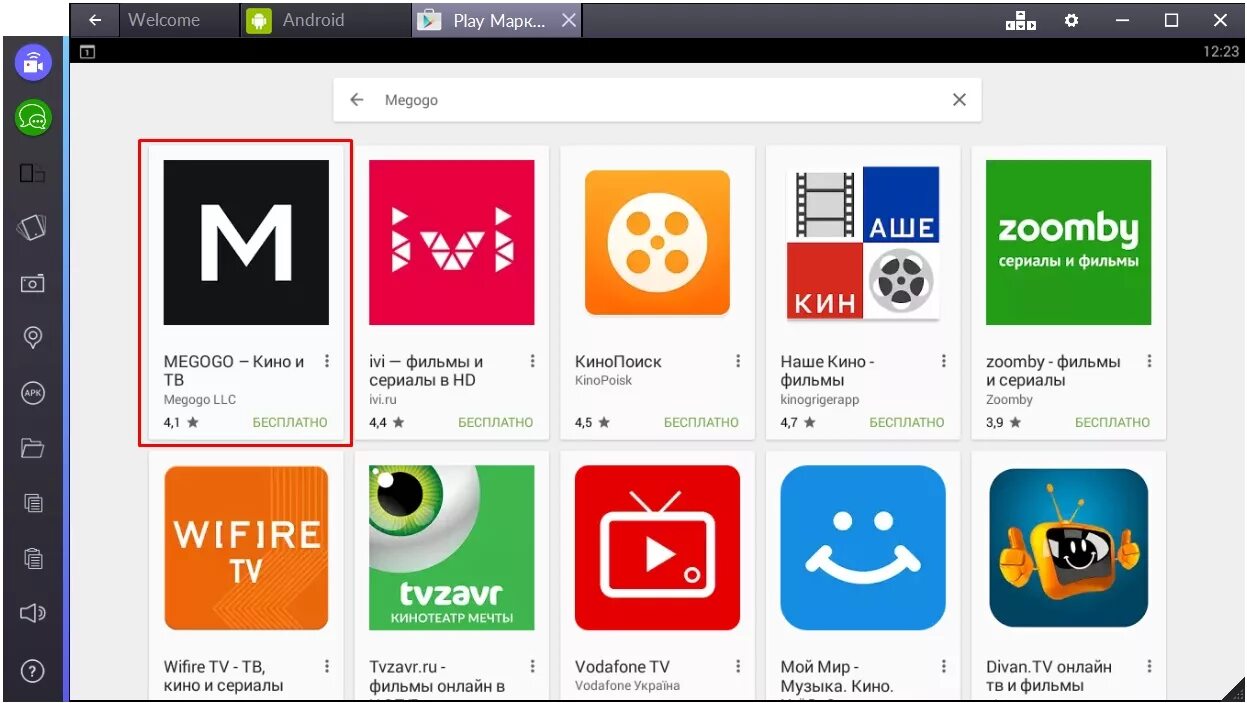Image resolution: width=1247 pixels, height=703 pixels.
Task: Install an APK using the APK icon
Action: [33, 393]
